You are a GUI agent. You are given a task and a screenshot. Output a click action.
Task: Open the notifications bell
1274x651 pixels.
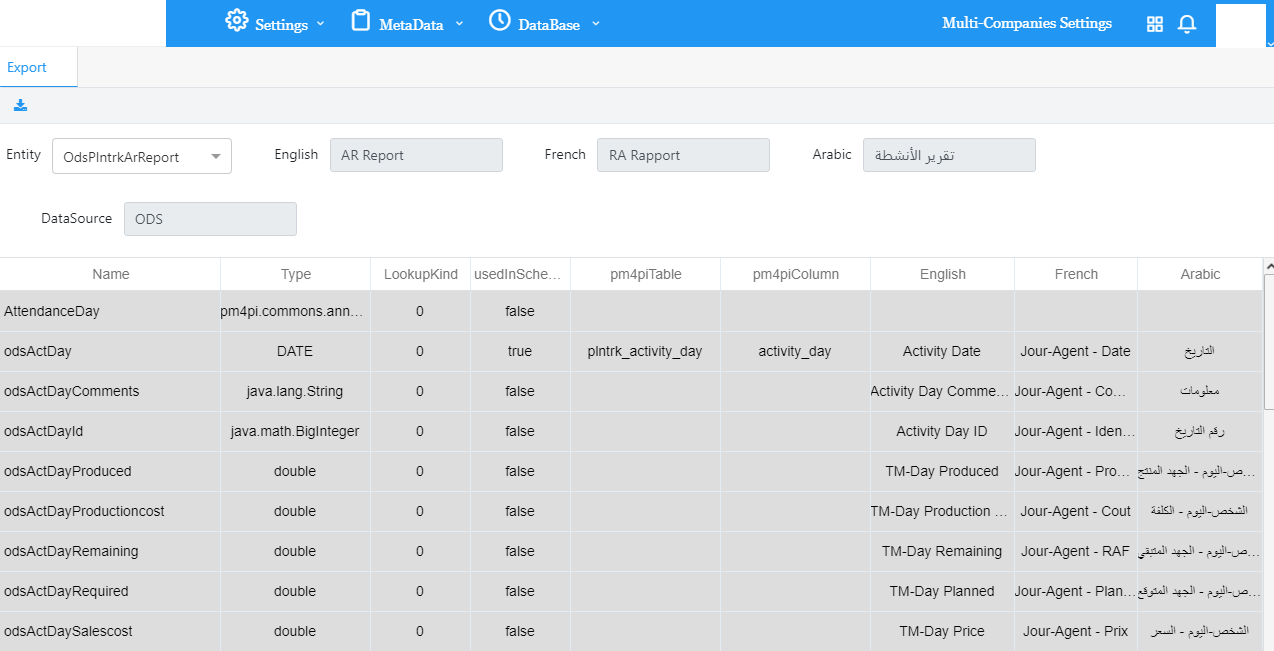(1187, 24)
